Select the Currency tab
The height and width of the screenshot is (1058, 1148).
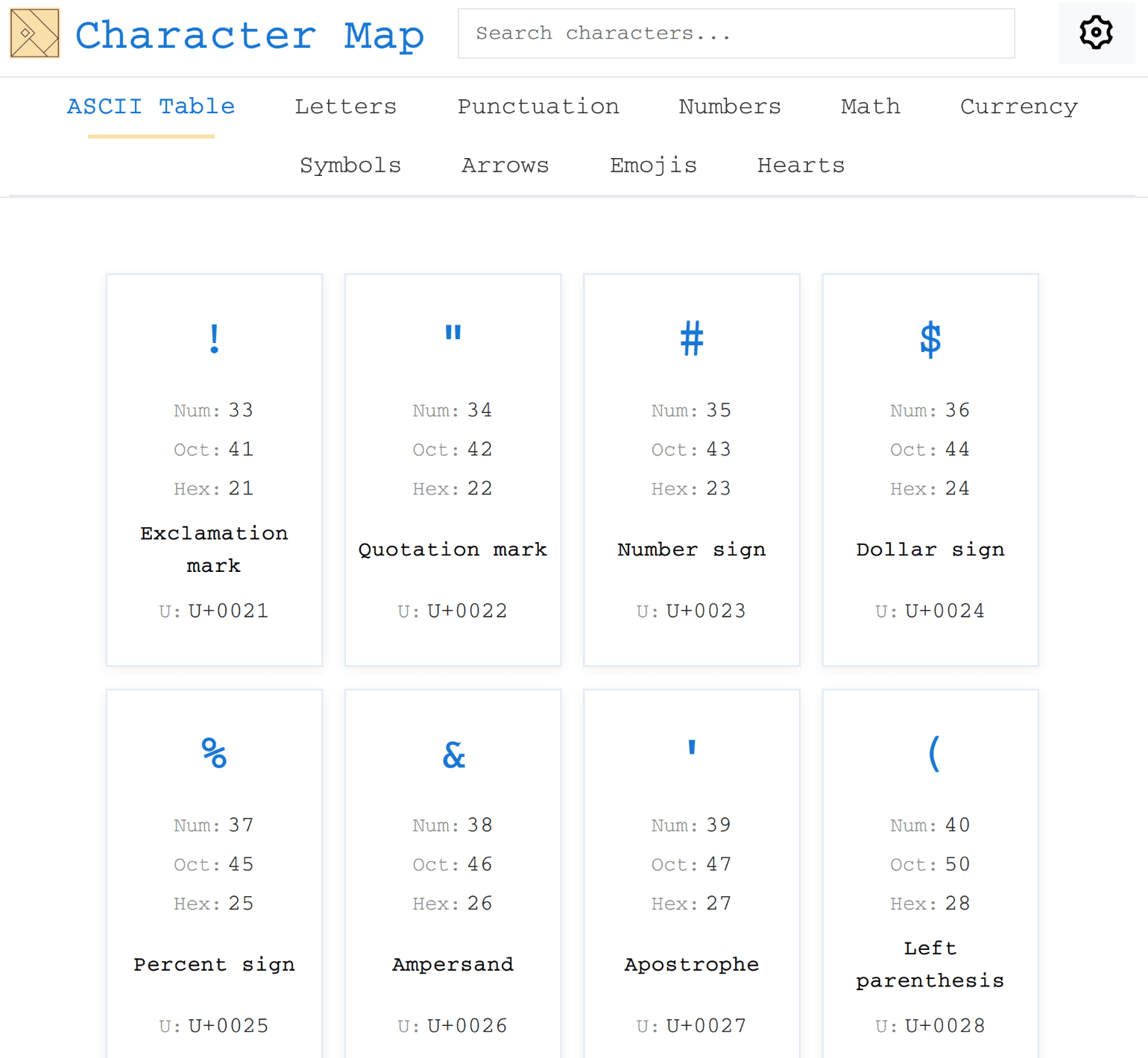pyautogui.click(x=1019, y=107)
